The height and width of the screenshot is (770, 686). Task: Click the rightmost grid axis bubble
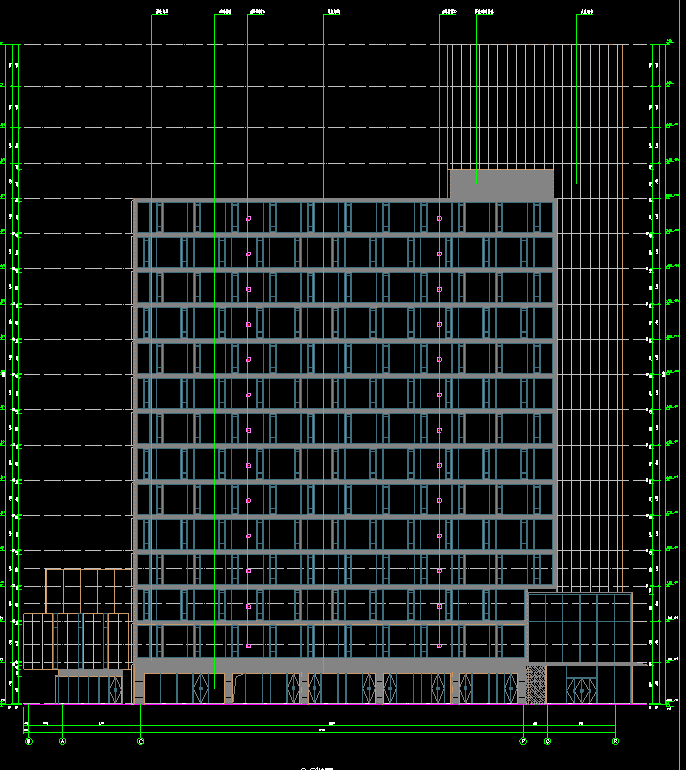click(x=615, y=741)
